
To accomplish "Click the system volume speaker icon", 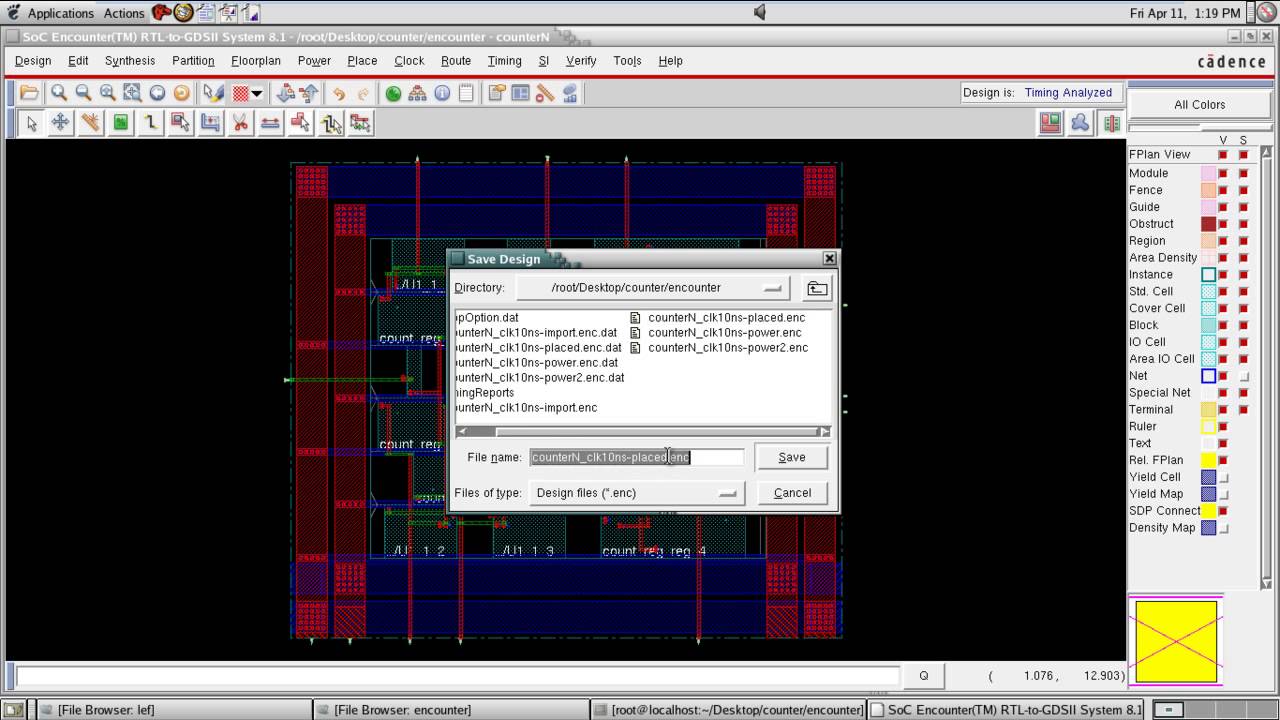I will [x=760, y=12].
